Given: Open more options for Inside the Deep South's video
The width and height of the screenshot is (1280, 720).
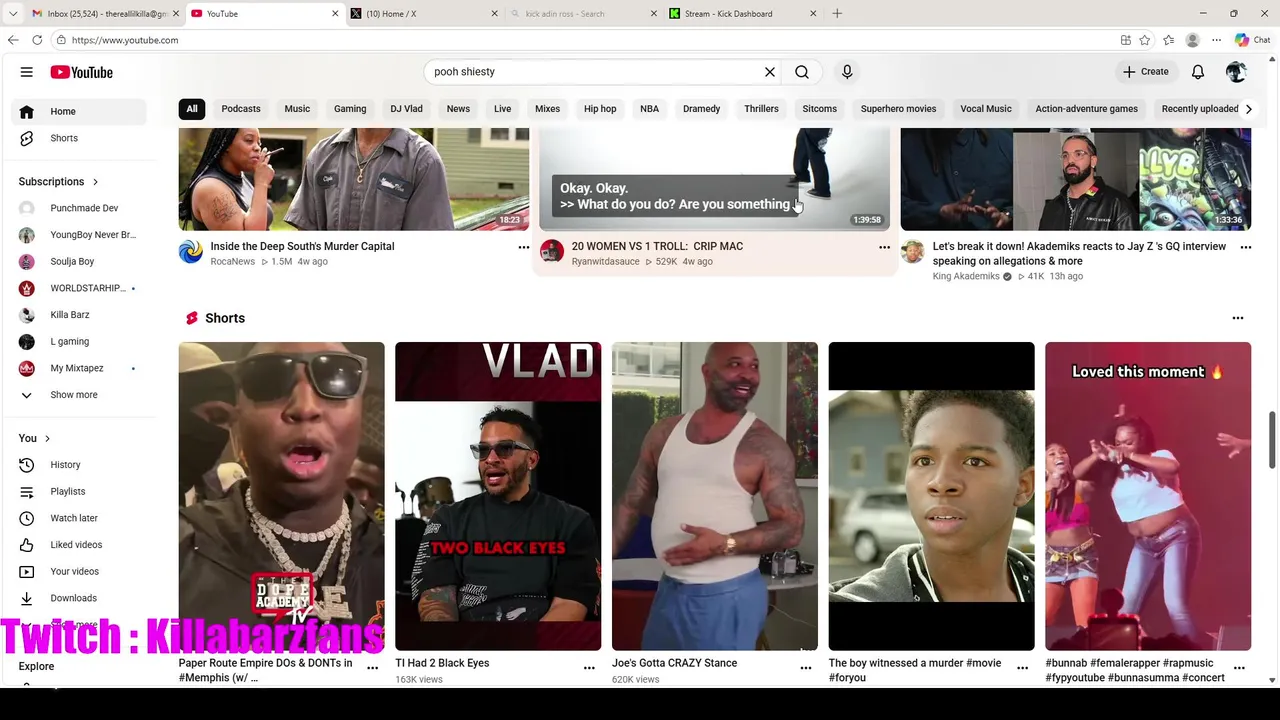Looking at the screenshot, I should [x=523, y=247].
